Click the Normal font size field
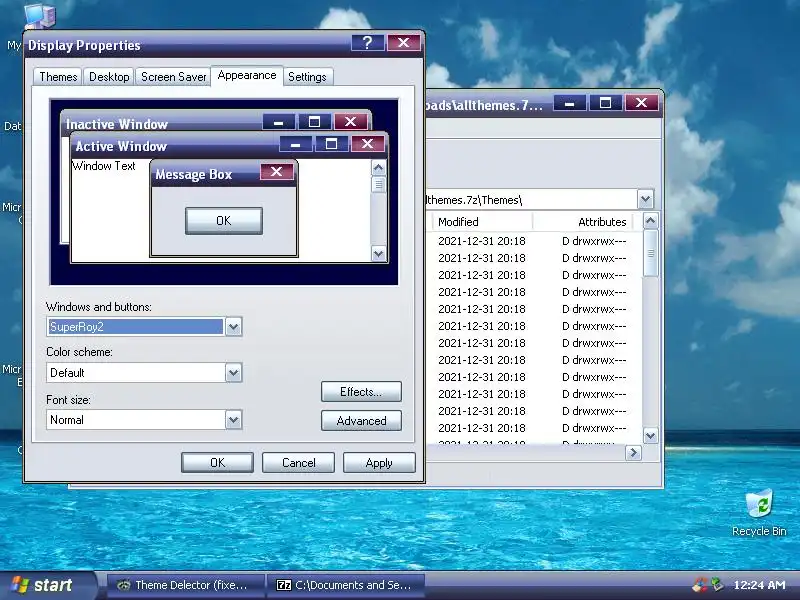This screenshot has width=800, height=600. pos(136,420)
